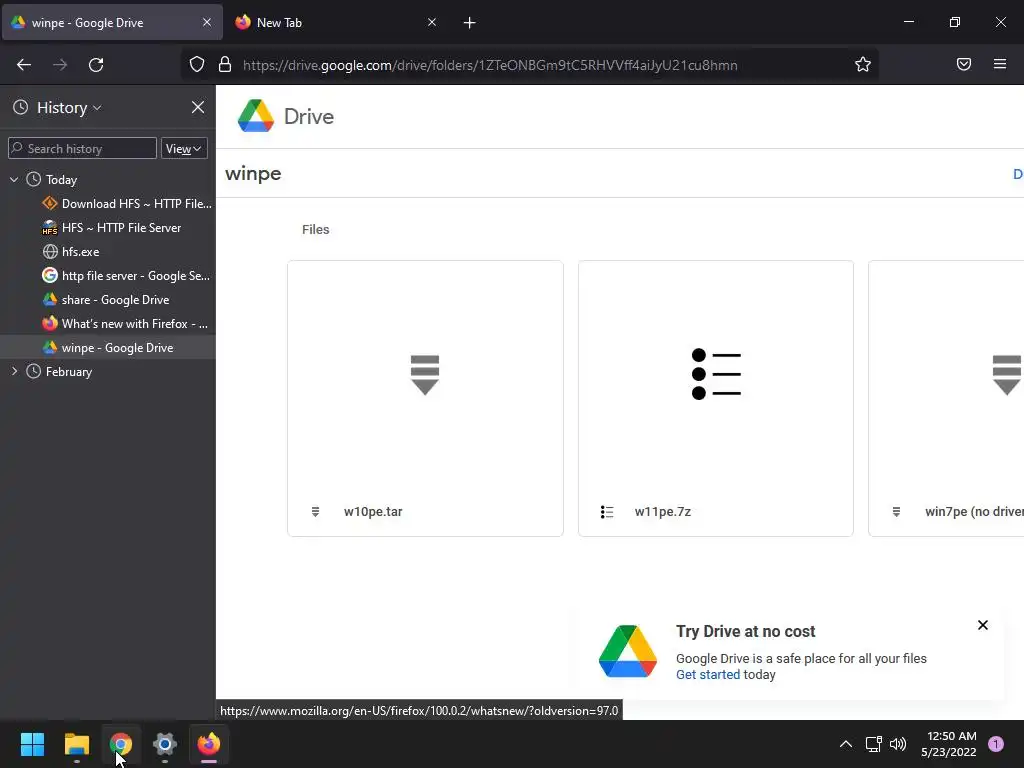Switch to the New Tab tab
This screenshot has height=768, width=1024.
click(x=336, y=22)
